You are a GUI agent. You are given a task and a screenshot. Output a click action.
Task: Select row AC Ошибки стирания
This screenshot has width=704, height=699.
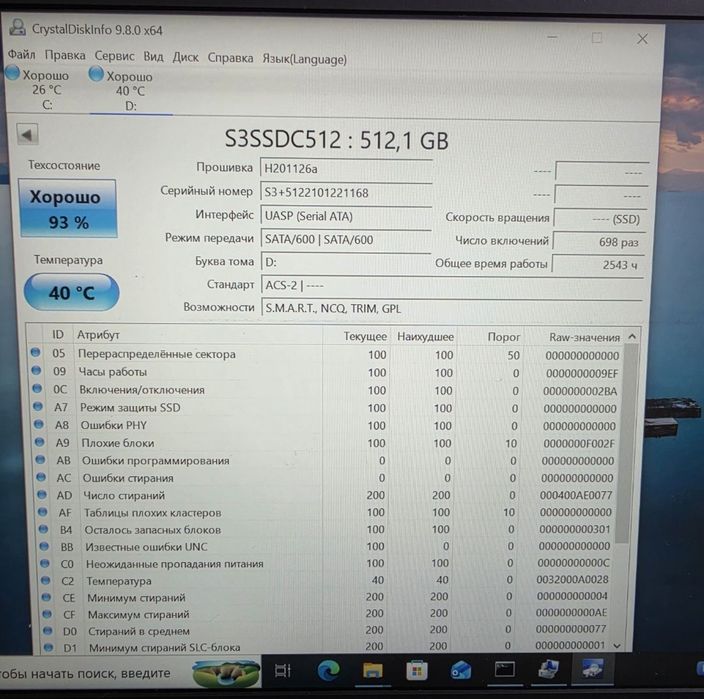point(326,478)
